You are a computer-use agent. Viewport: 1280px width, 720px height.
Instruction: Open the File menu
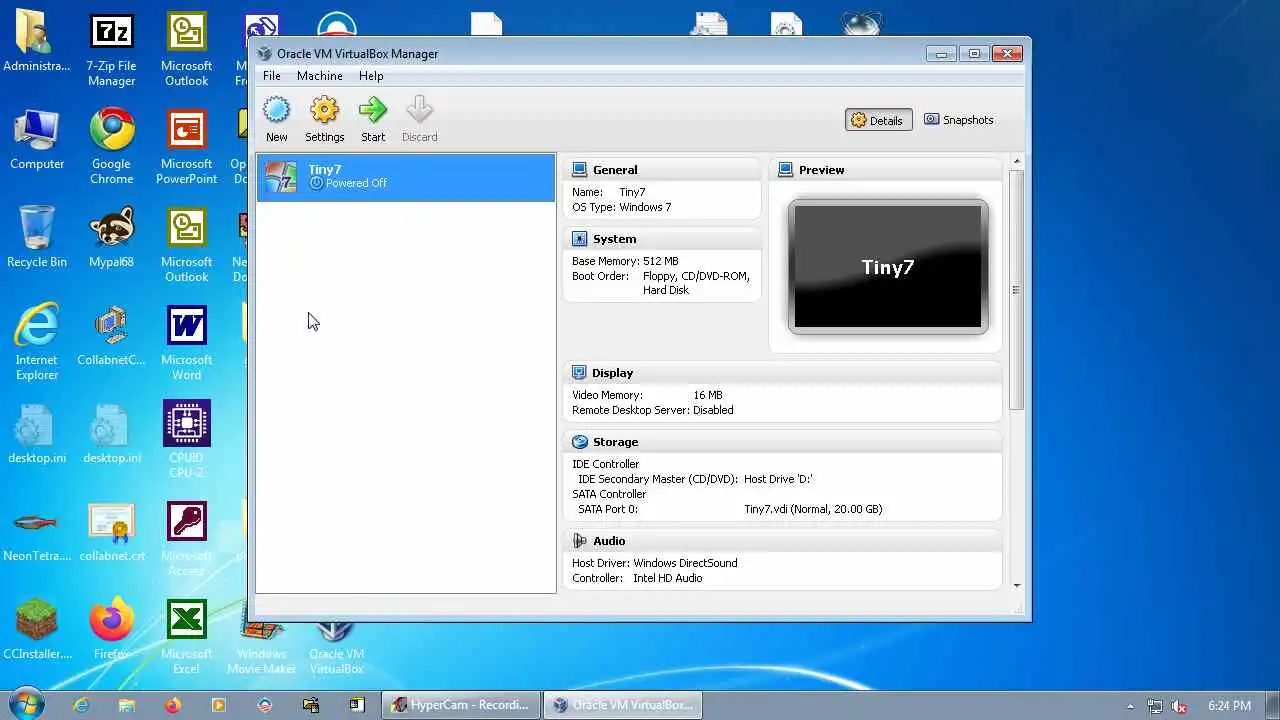click(x=271, y=76)
